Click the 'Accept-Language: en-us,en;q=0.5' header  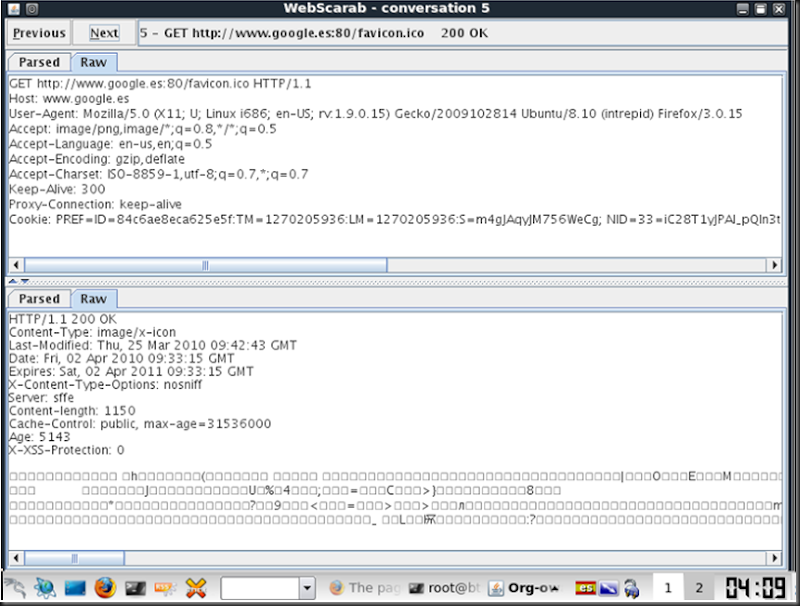[x=110, y=144]
